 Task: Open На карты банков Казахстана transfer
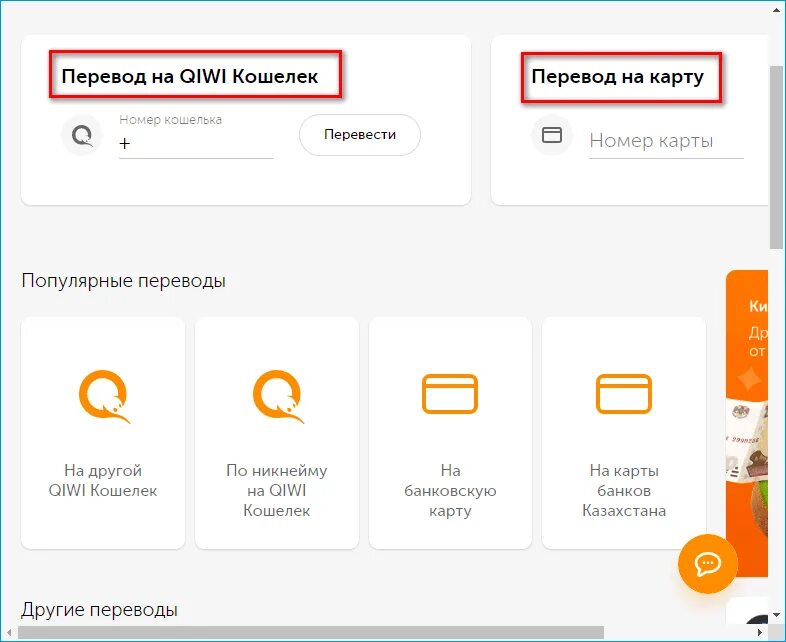[x=624, y=433]
